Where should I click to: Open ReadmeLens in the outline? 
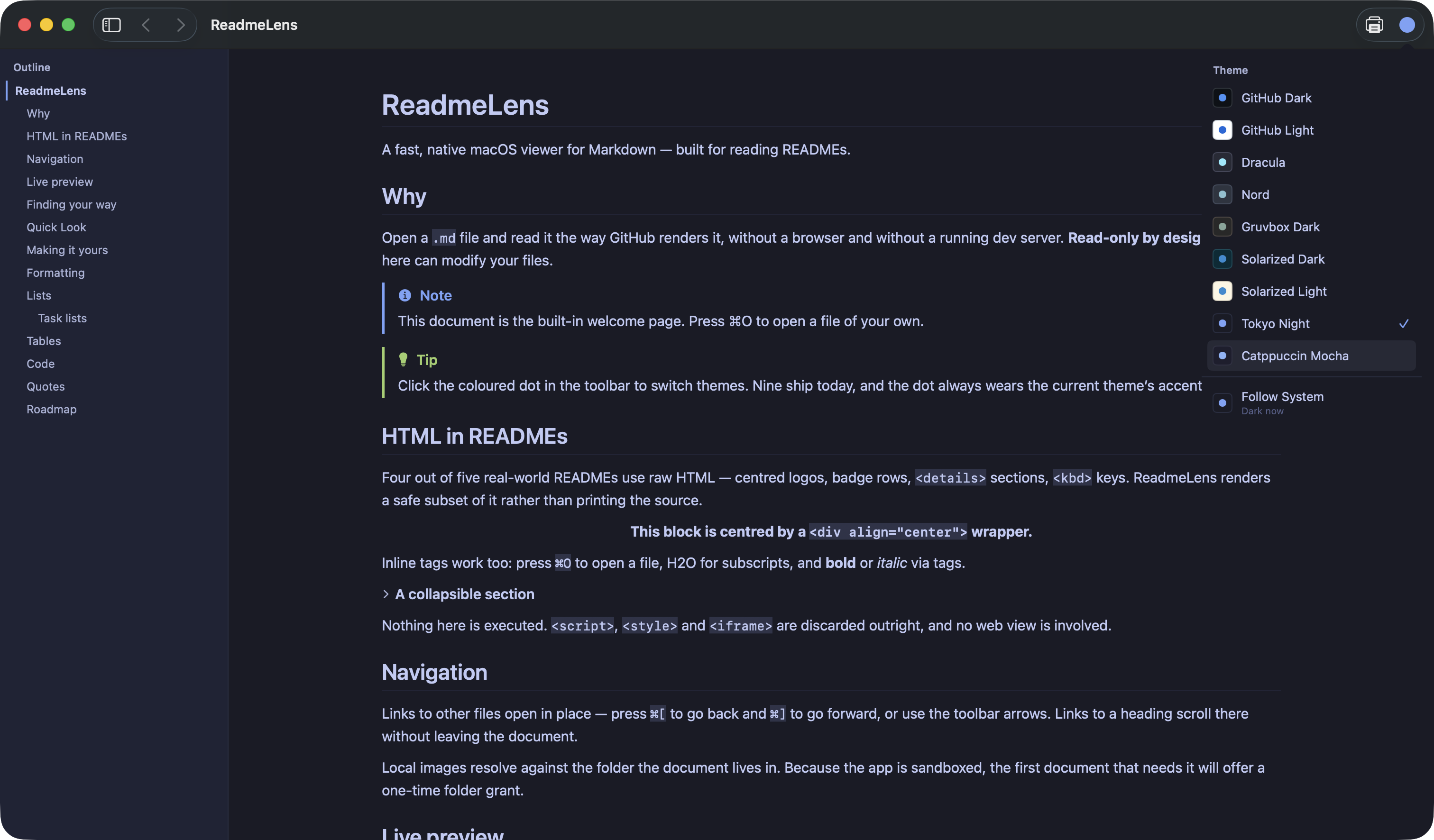click(51, 91)
